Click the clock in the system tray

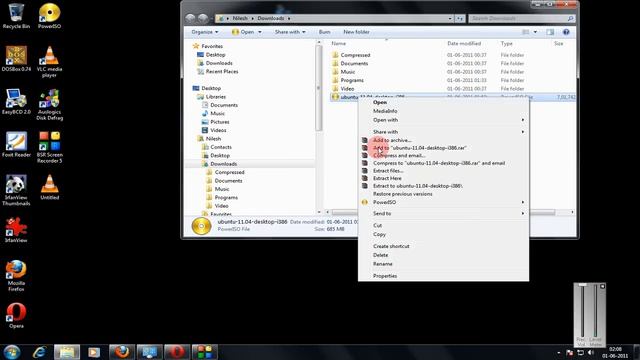(x=615, y=352)
